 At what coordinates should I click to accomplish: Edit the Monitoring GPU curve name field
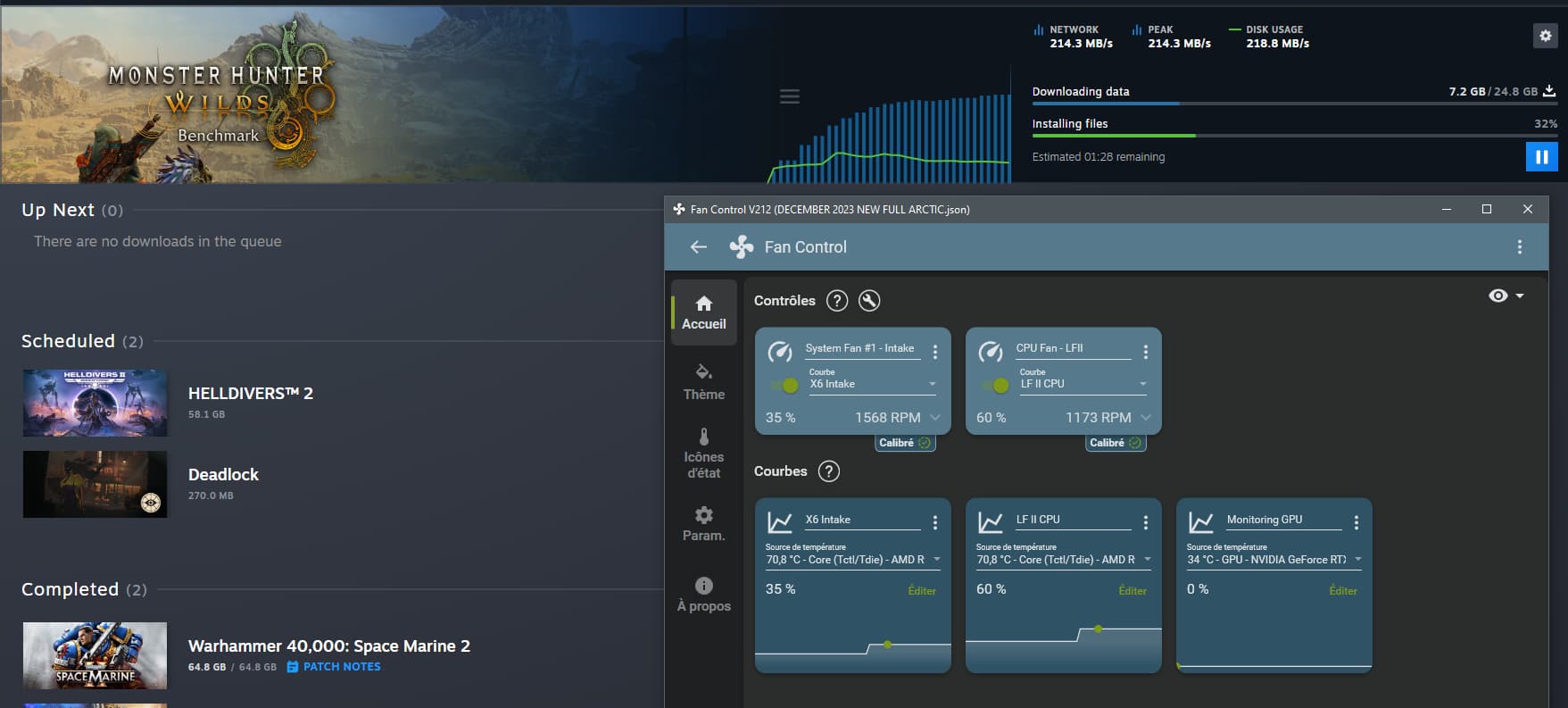point(1283,521)
